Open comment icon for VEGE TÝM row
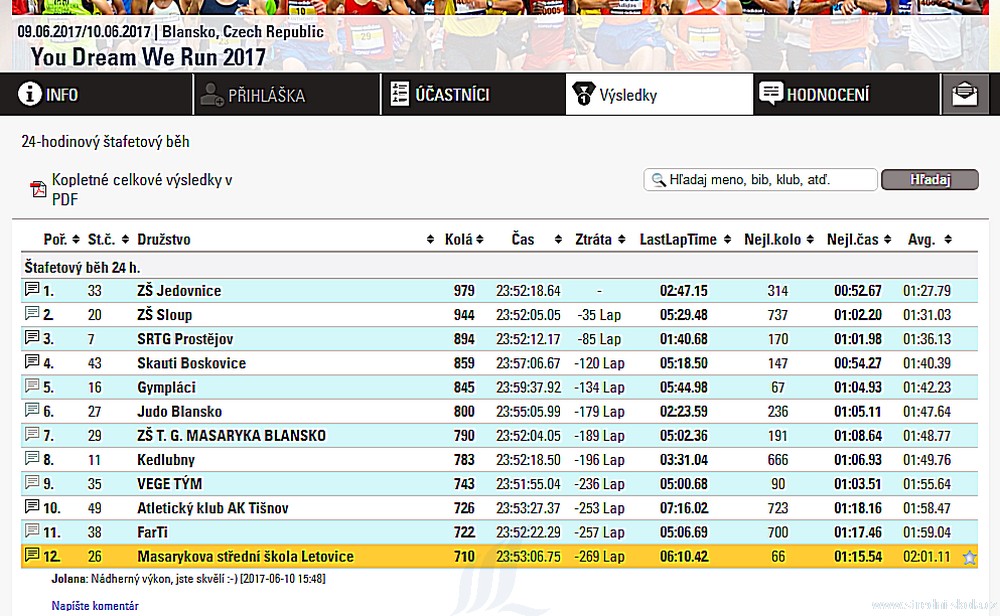 click(32, 483)
